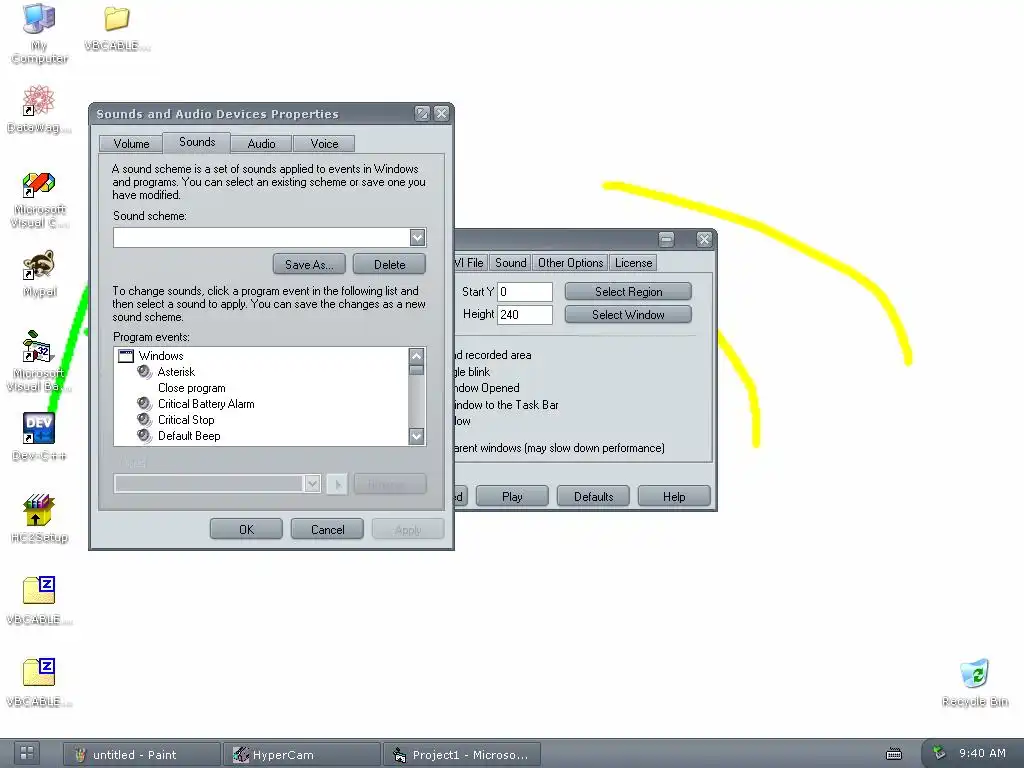This screenshot has width=1024, height=768.
Task: Switch to HyperCam taskbar button
Action: pos(301,754)
